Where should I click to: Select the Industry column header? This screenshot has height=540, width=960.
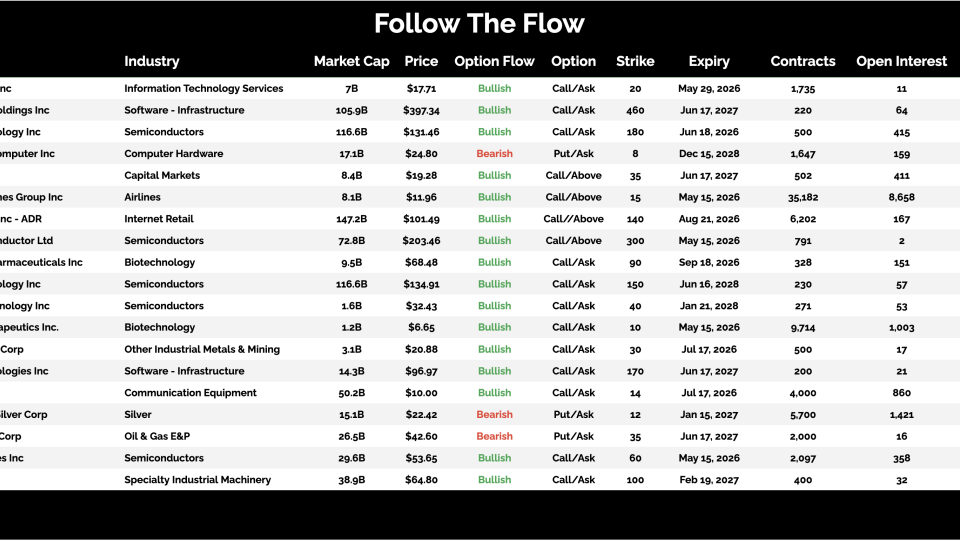click(x=152, y=61)
